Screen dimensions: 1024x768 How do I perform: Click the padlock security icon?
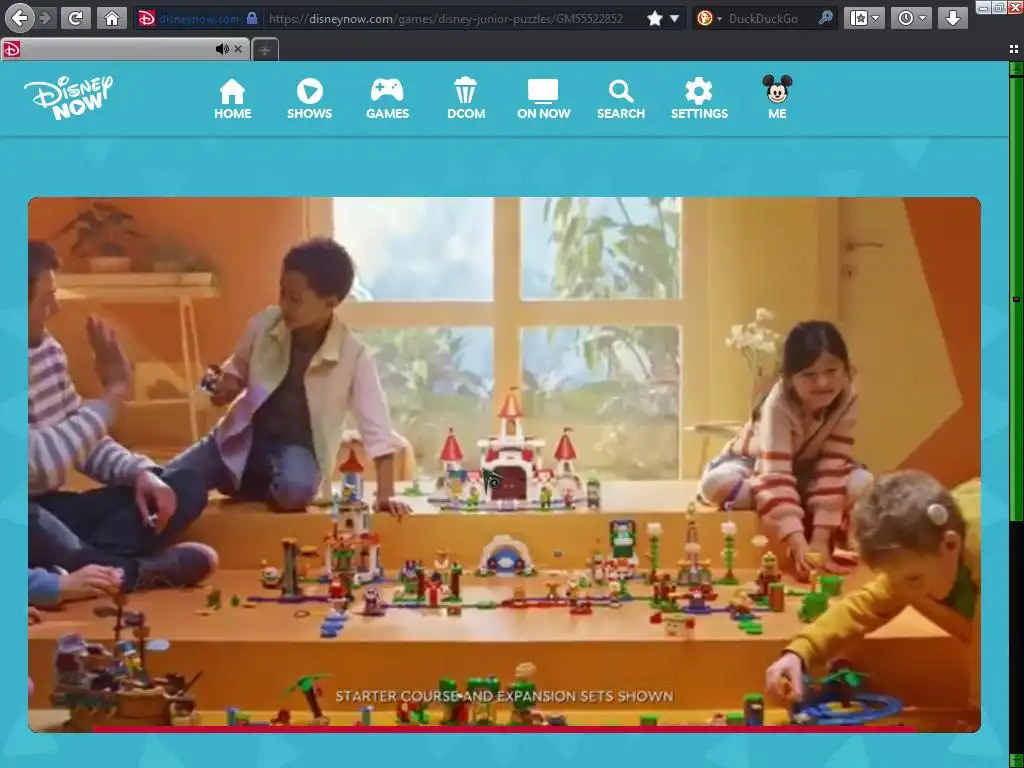coord(252,18)
